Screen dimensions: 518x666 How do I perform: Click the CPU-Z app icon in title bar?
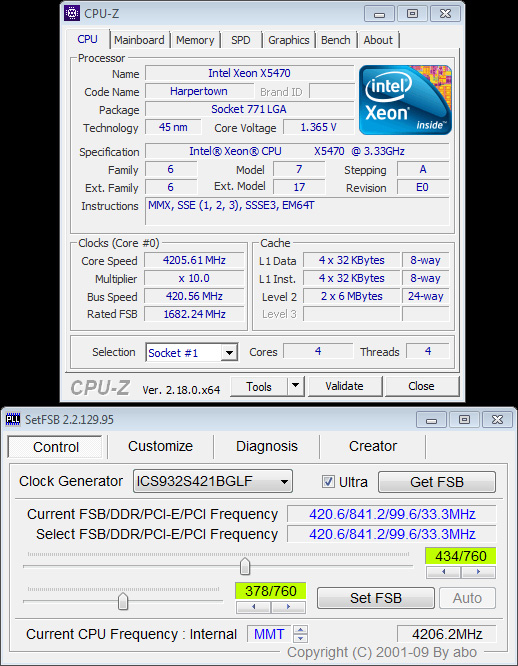[x=72, y=13]
